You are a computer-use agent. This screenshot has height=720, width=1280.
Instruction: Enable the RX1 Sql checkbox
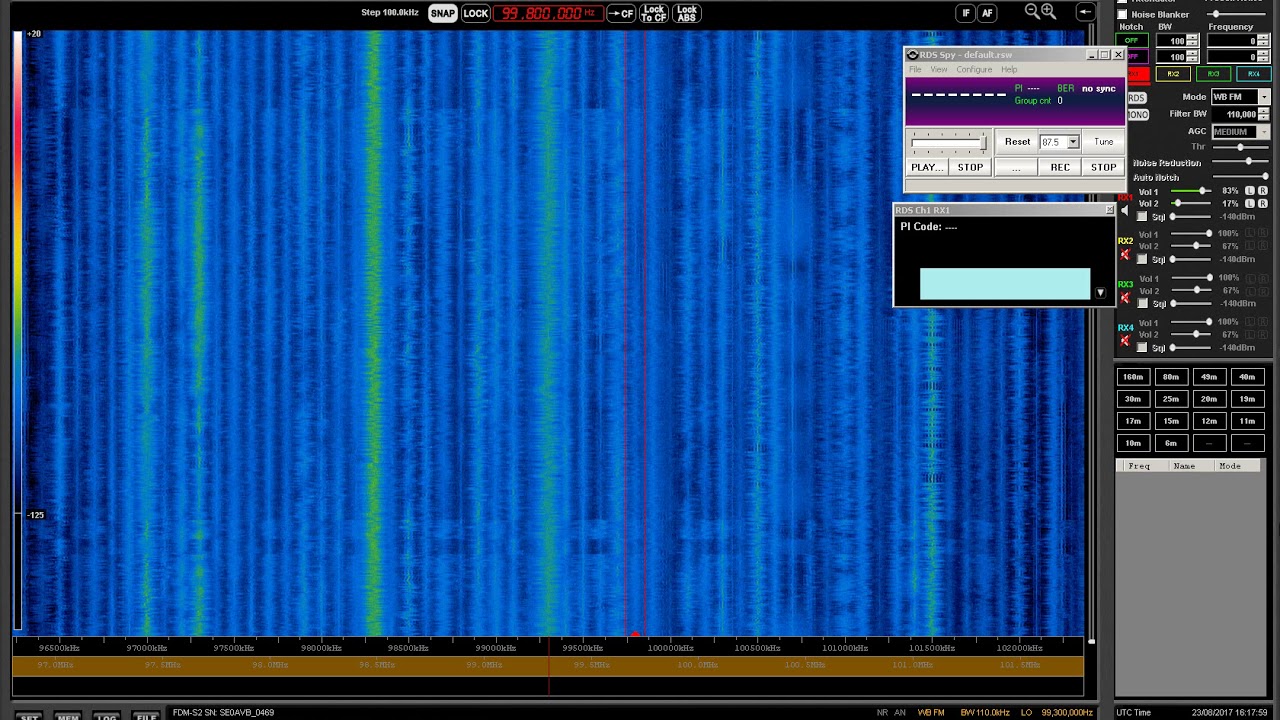pos(1142,216)
